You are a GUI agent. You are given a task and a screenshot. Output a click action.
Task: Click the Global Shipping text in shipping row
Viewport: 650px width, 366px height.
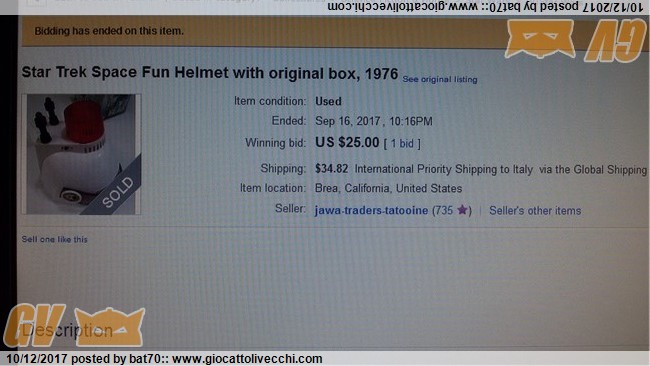(x=610, y=170)
